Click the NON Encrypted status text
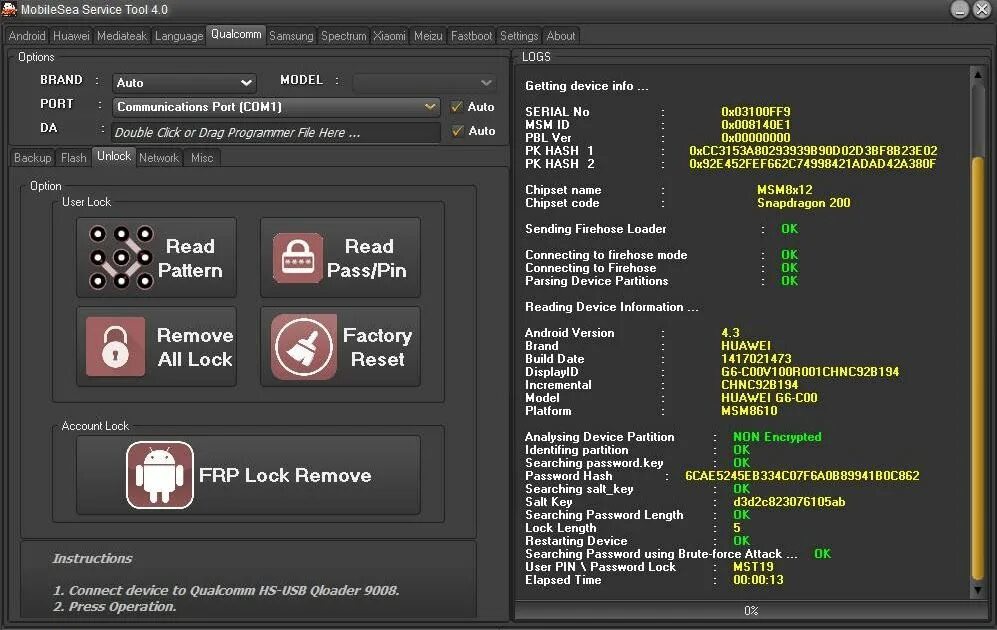997x630 pixels. 777,437
